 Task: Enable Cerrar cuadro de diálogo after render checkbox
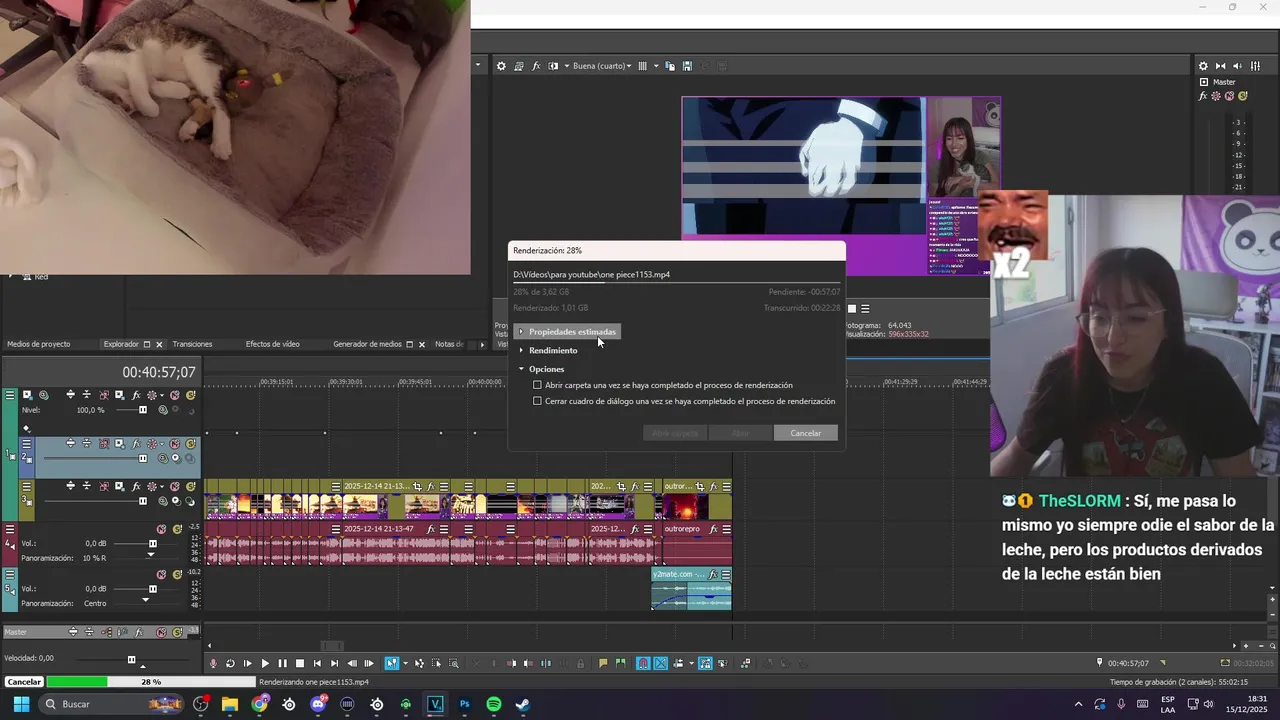click(x=537, y=401)
